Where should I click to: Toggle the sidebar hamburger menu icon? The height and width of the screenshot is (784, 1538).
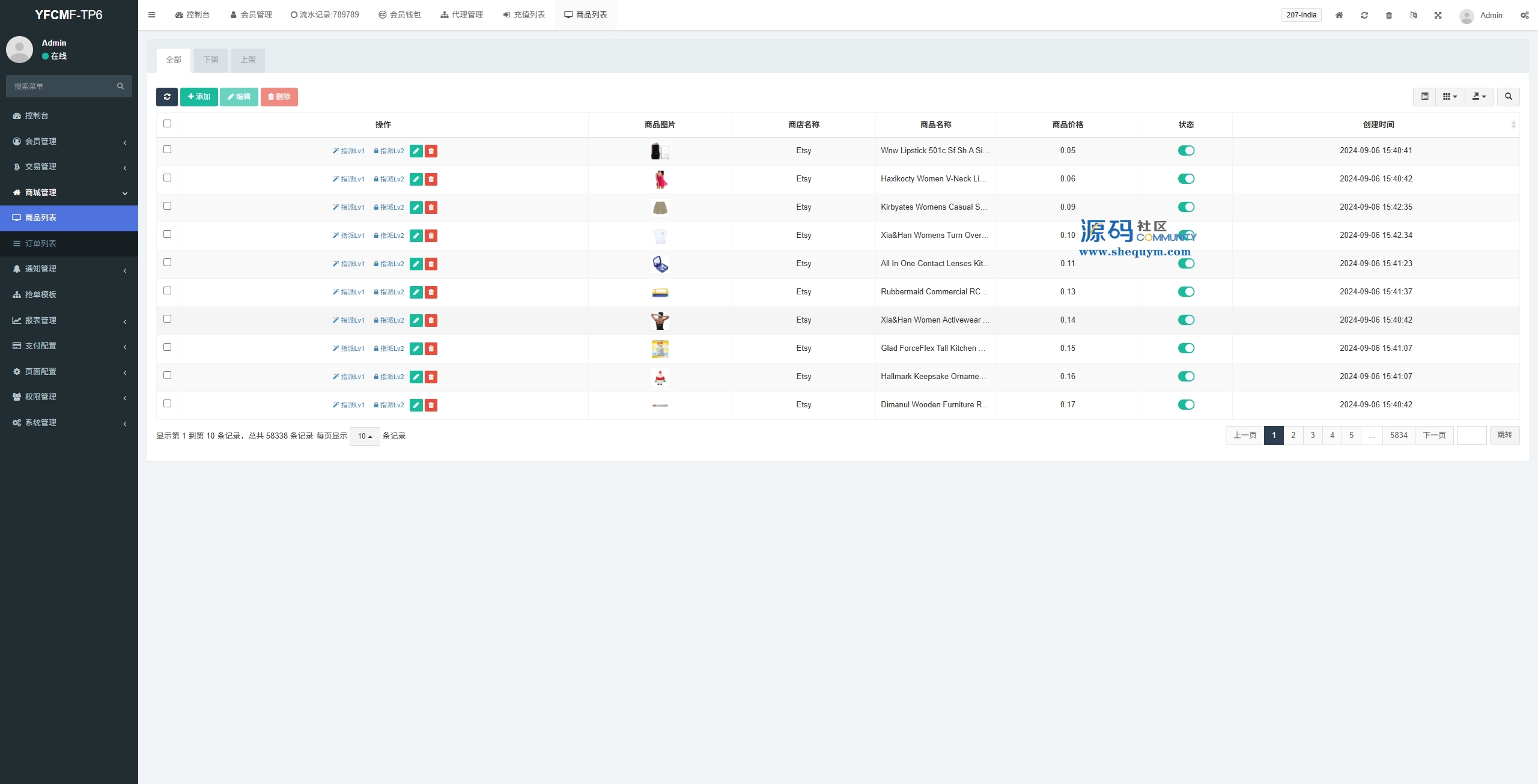151,15
